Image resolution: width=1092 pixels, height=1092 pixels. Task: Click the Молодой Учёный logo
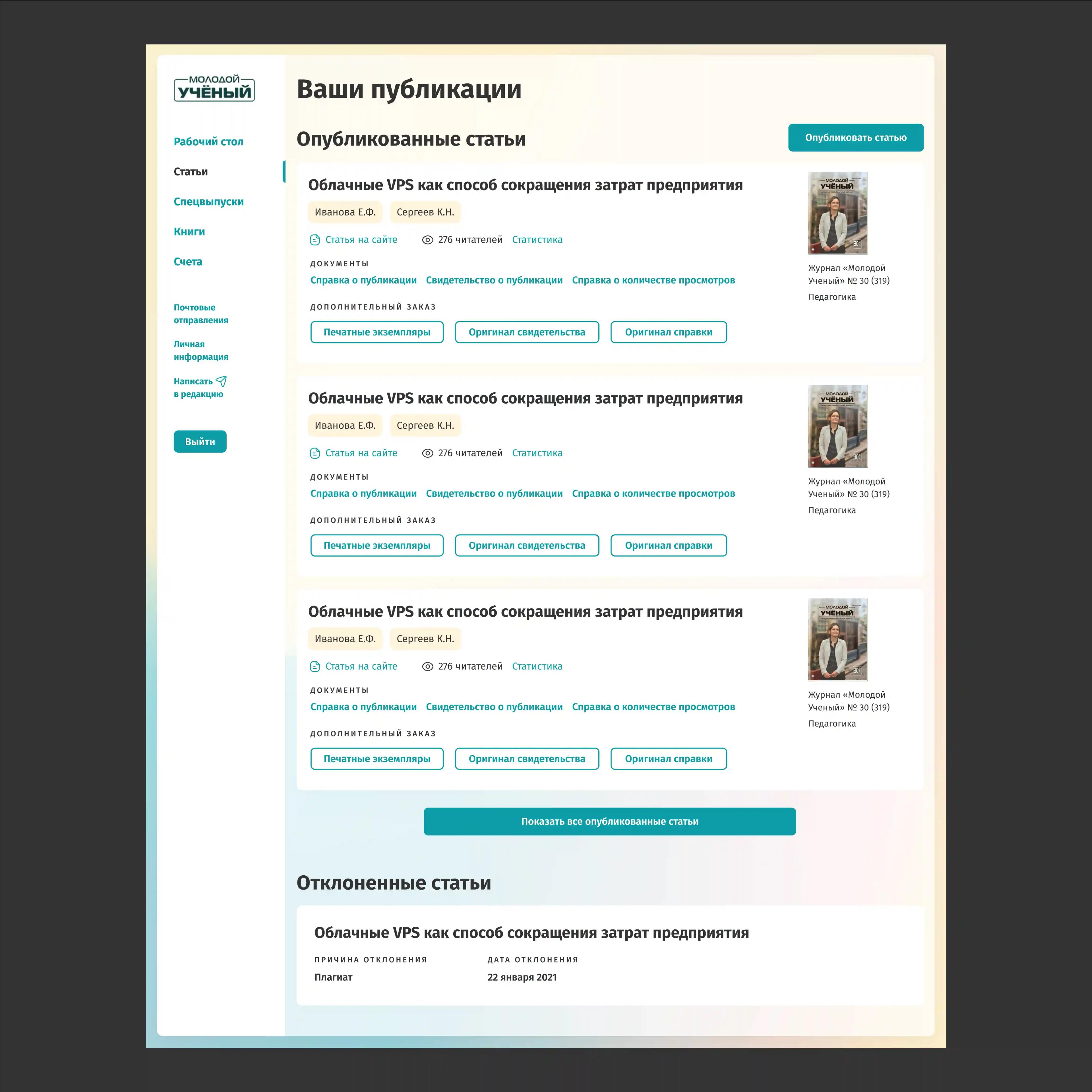pos(214,88)
